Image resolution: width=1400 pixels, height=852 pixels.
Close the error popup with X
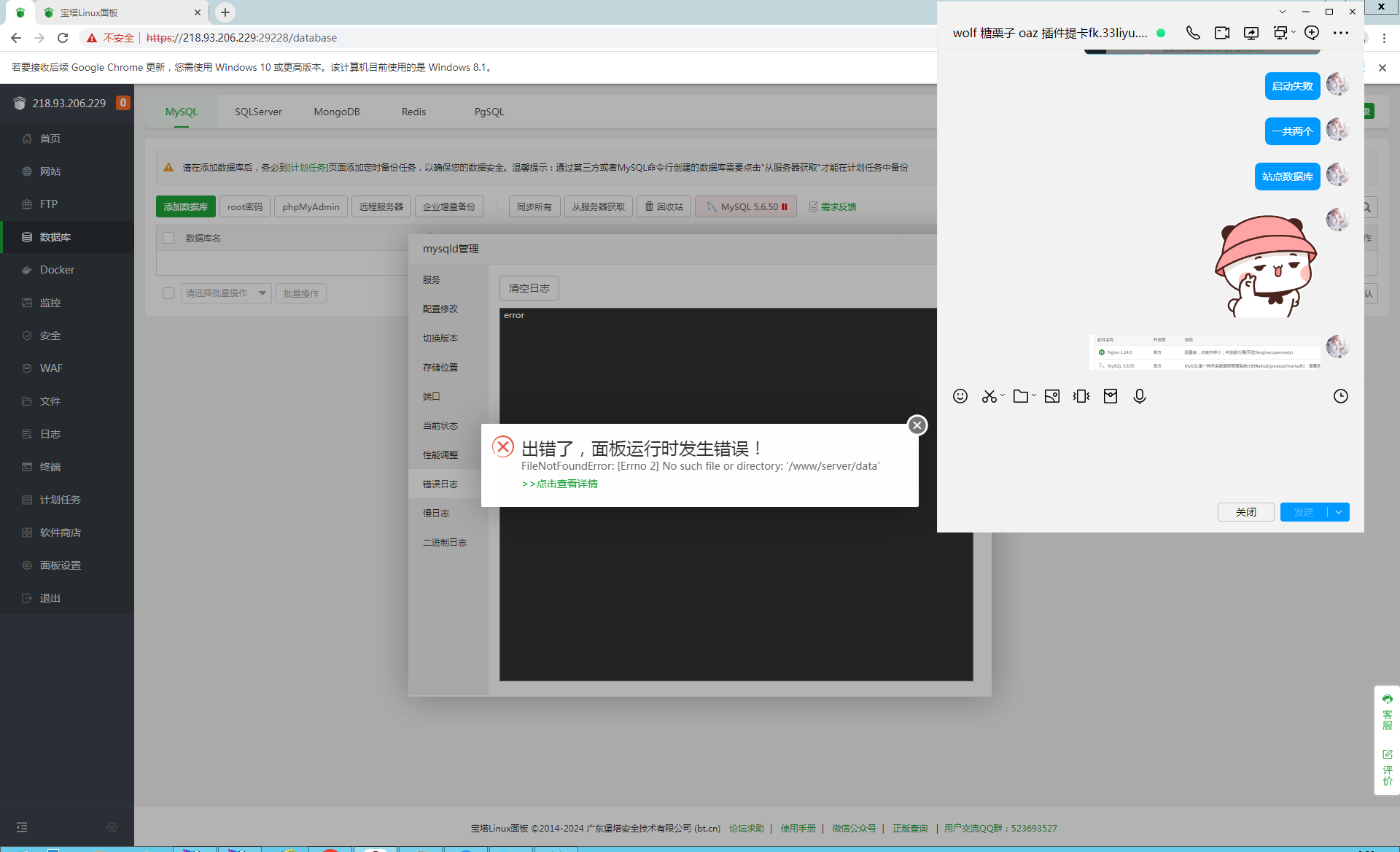[x=917, y=425]
